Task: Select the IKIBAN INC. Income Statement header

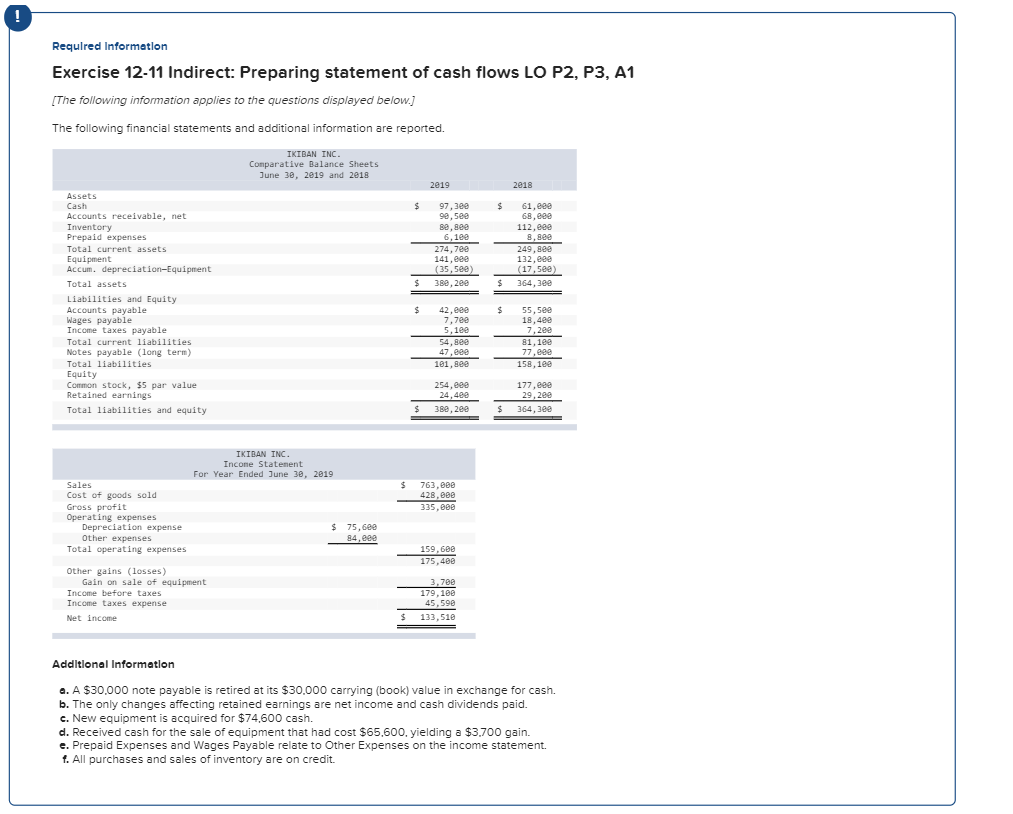Action: (263, 460)
